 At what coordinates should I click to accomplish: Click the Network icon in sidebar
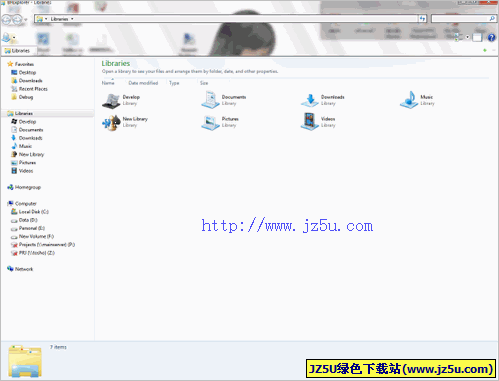[x=10, y=269]
